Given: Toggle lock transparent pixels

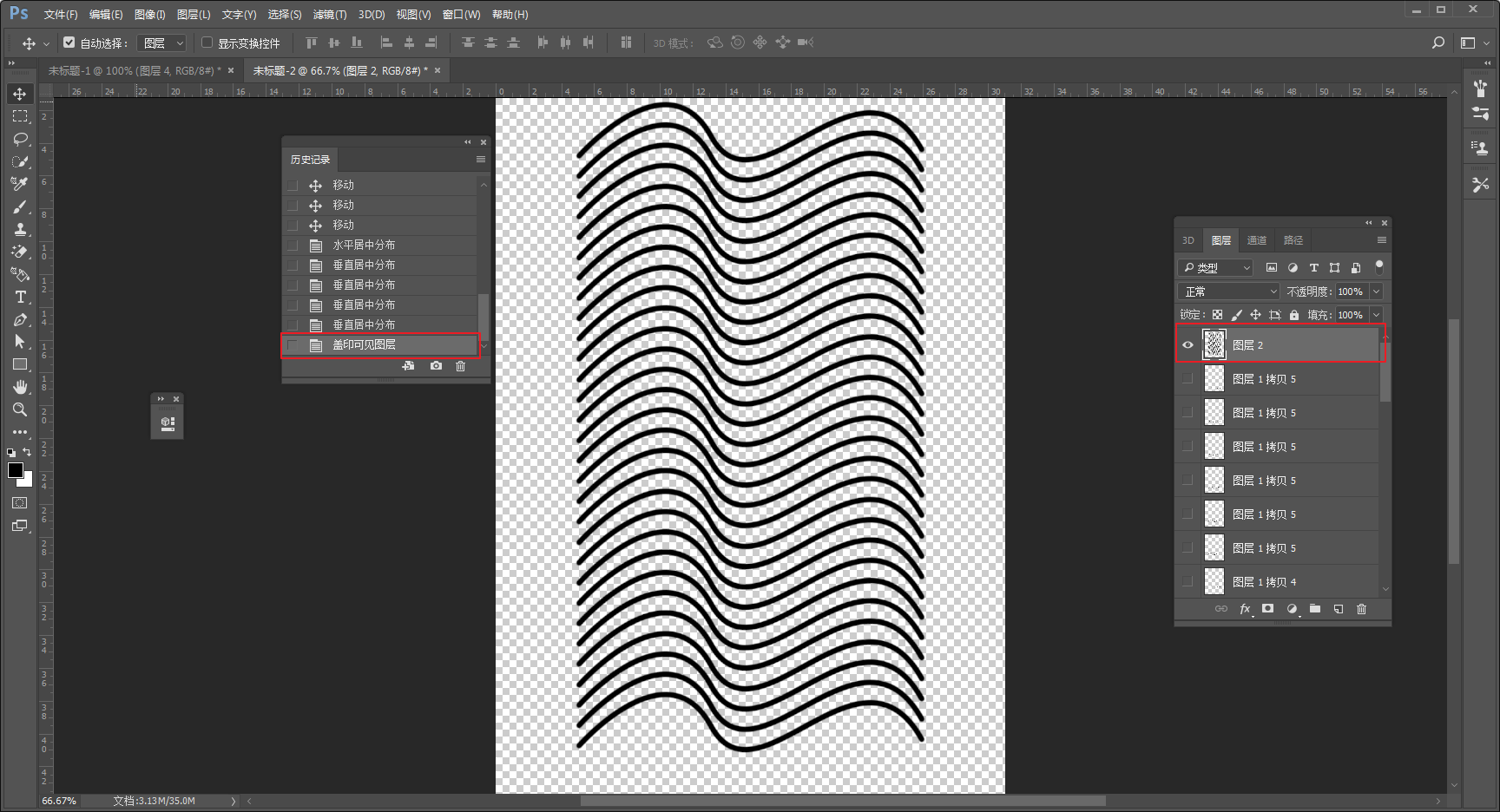Looking at the screenshot, I should tap(1217, 315).
